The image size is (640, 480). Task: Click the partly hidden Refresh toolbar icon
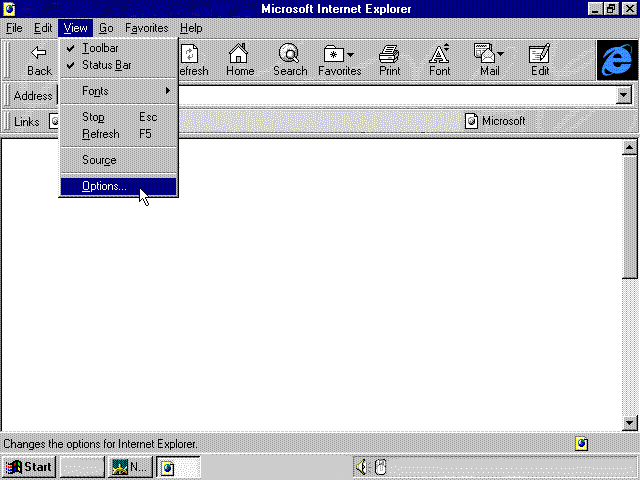click(189, 53)
